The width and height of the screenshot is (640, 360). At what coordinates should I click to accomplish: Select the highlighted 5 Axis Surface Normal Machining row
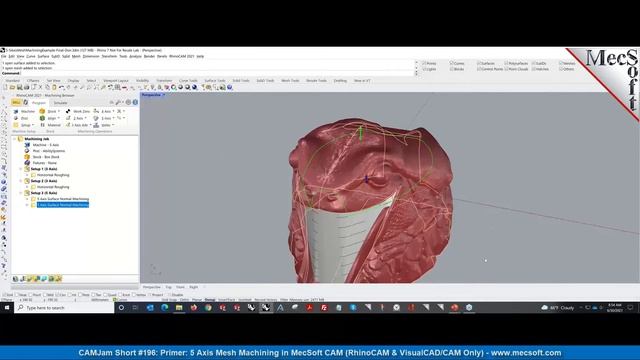(63, 205)
